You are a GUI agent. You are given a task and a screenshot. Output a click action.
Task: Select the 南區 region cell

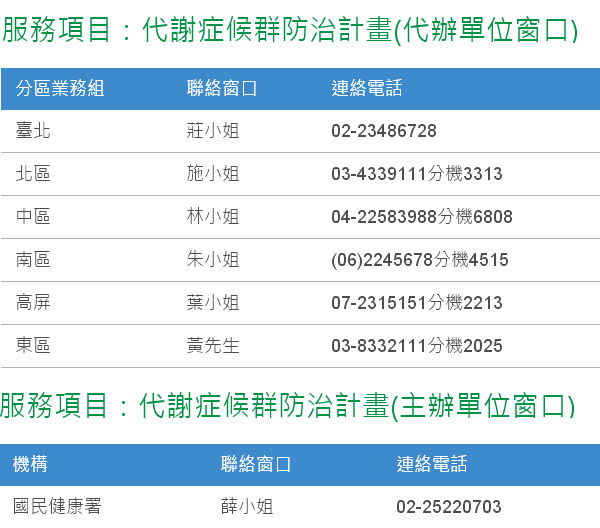click(33, 260)
